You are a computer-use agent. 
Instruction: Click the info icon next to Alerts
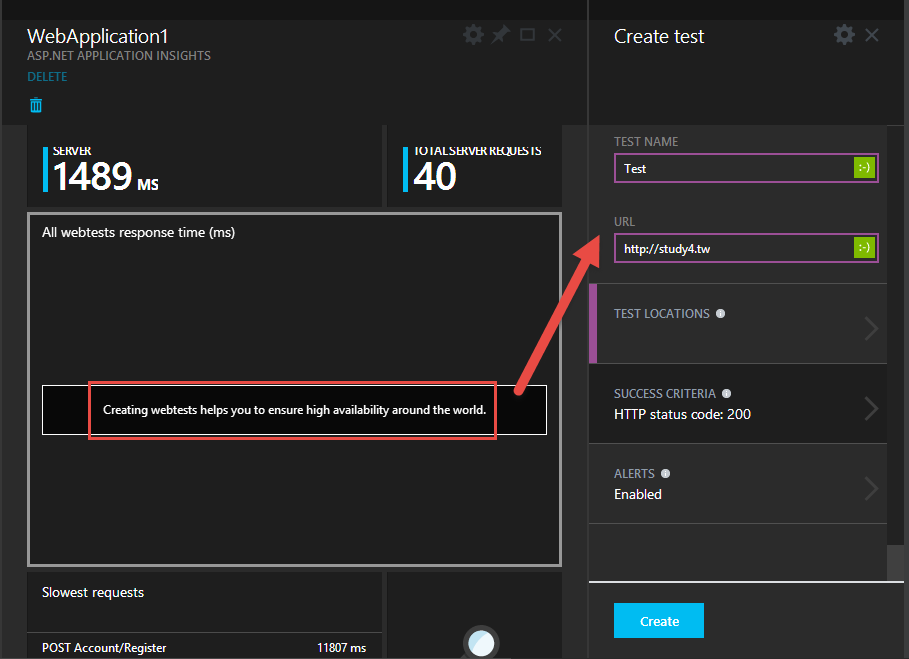coord(666,474)
